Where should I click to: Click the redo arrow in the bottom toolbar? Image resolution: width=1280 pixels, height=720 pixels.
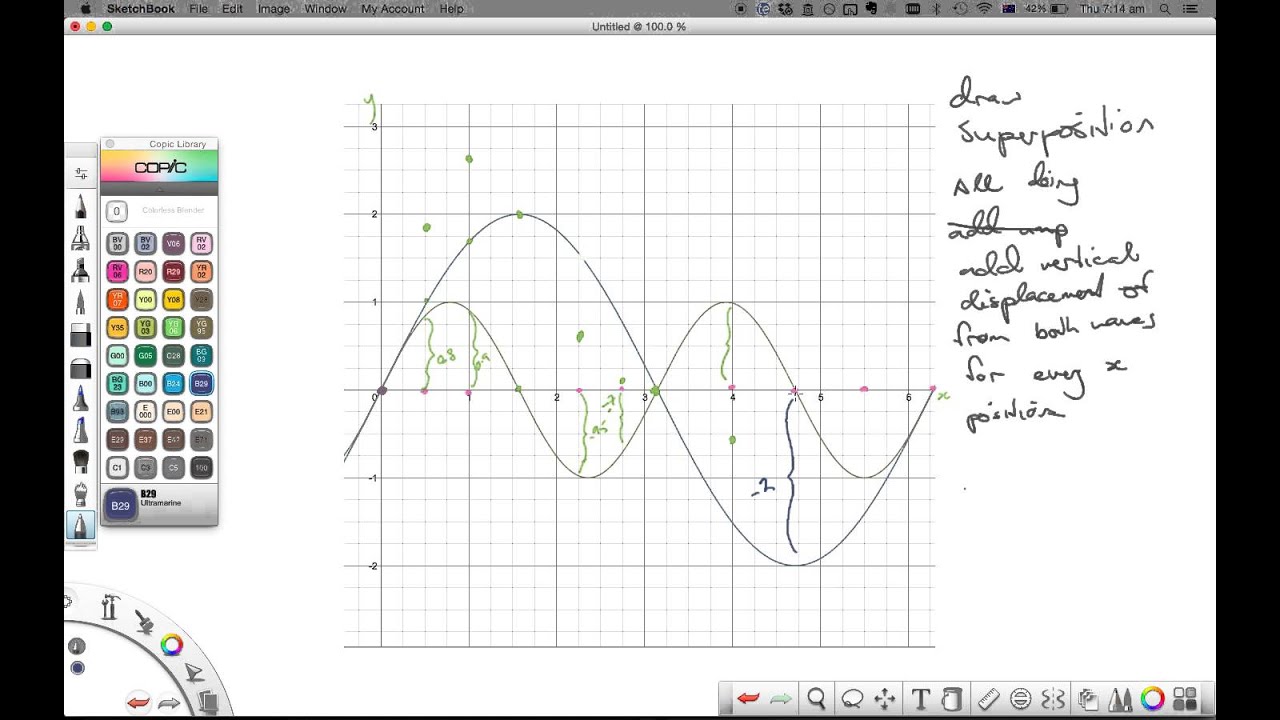tap(782, 699)
